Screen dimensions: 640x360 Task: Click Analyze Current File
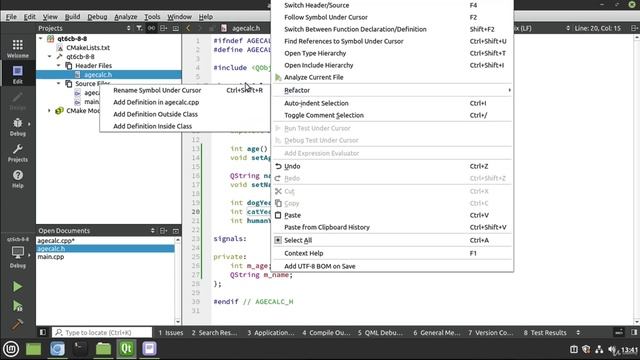(x=393, y=77)
